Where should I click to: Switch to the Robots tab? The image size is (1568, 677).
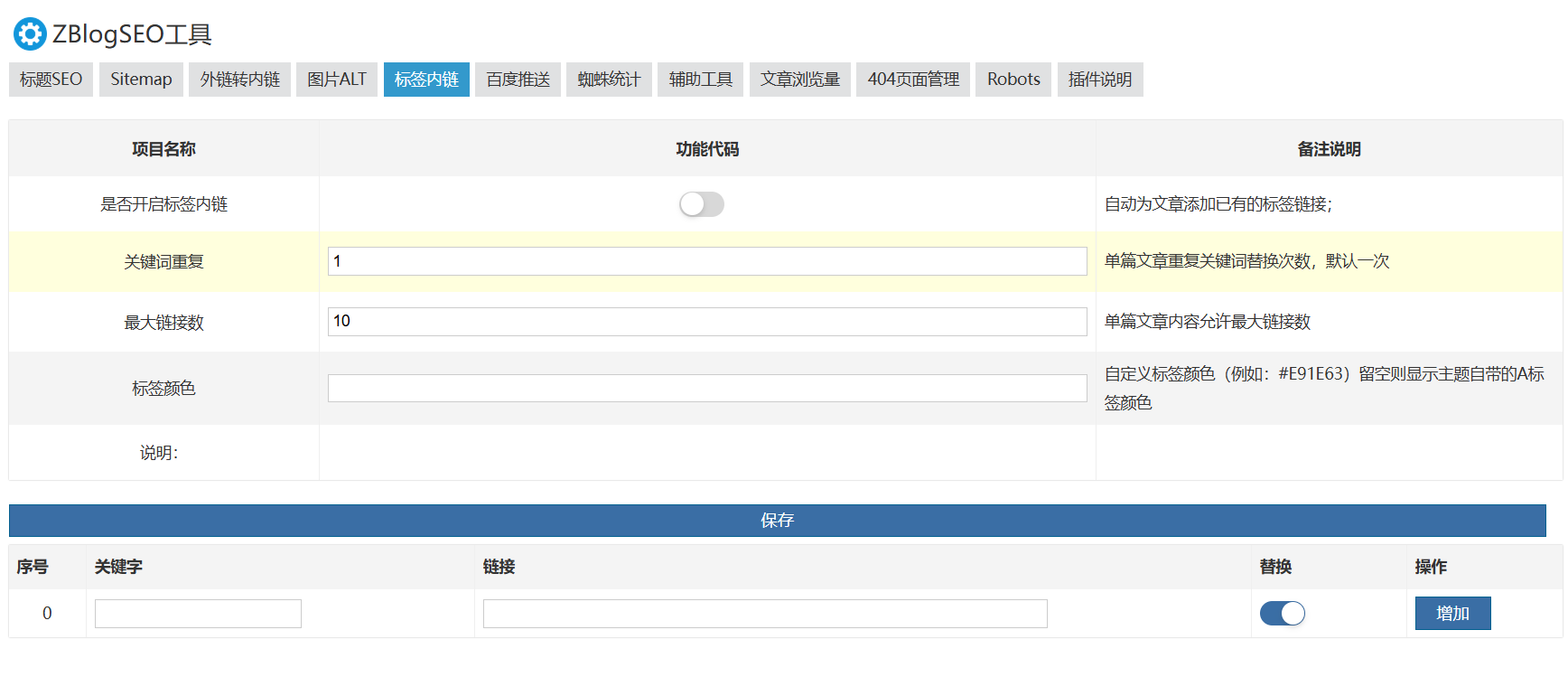click(1013, 80)
